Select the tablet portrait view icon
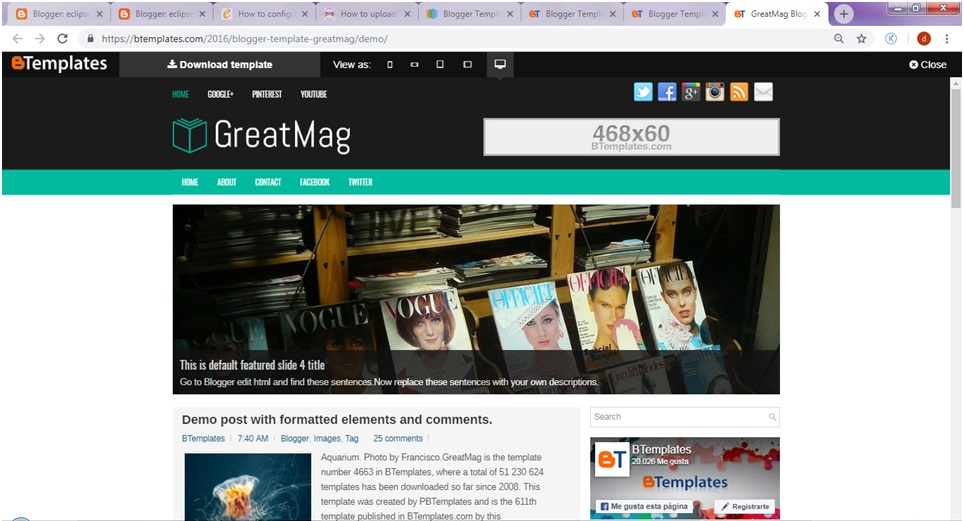The width and height of the screenshot is (964, 521). coord(440,65)
